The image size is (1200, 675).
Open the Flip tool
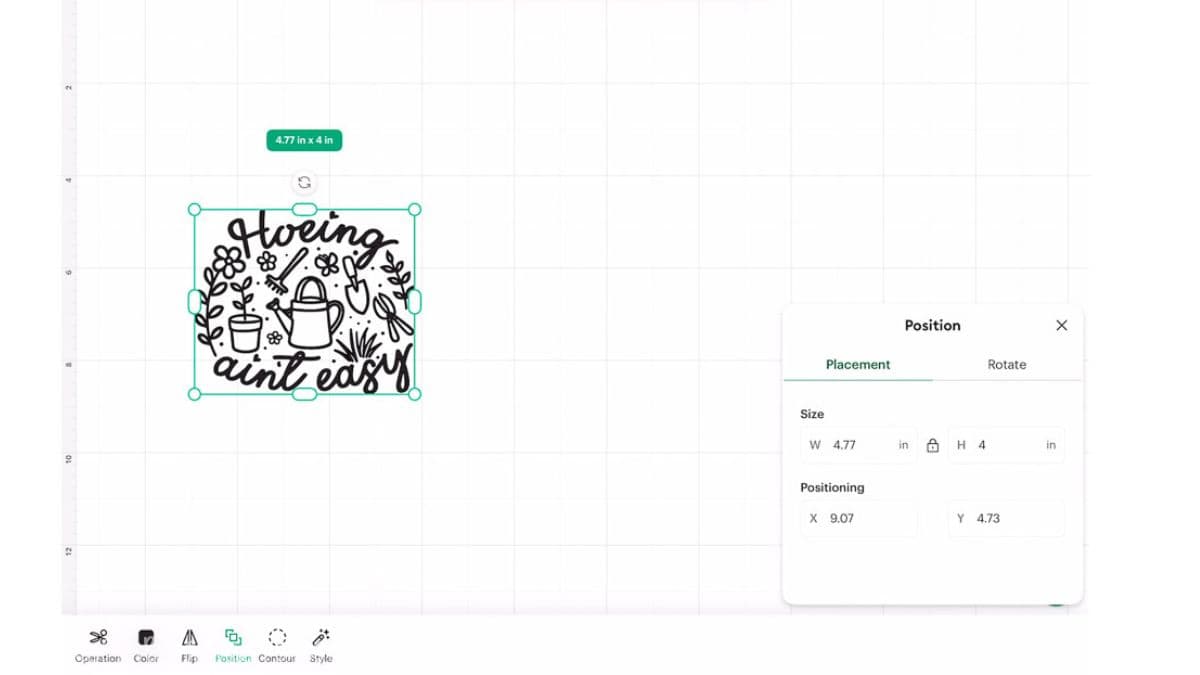pos(189,637)
